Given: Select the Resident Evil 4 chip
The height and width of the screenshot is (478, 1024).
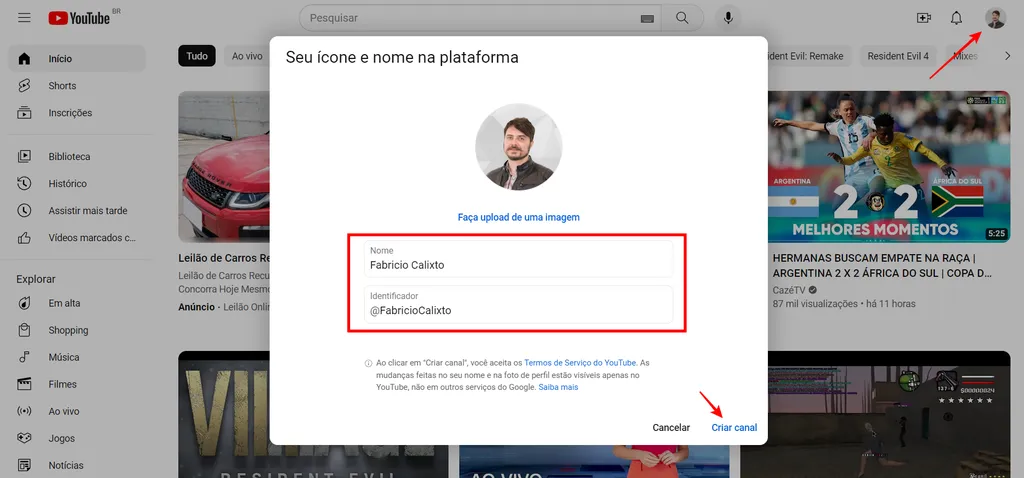Looking at the screenshot, I should click(x=898, y=56).
